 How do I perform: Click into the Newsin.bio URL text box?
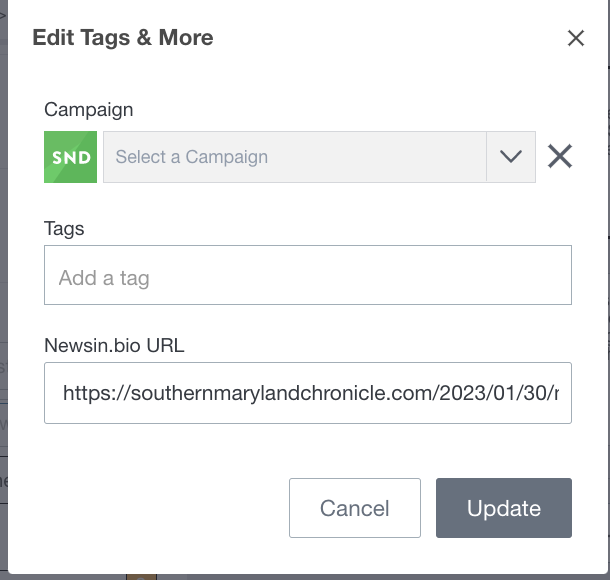[x=308, y=393]
